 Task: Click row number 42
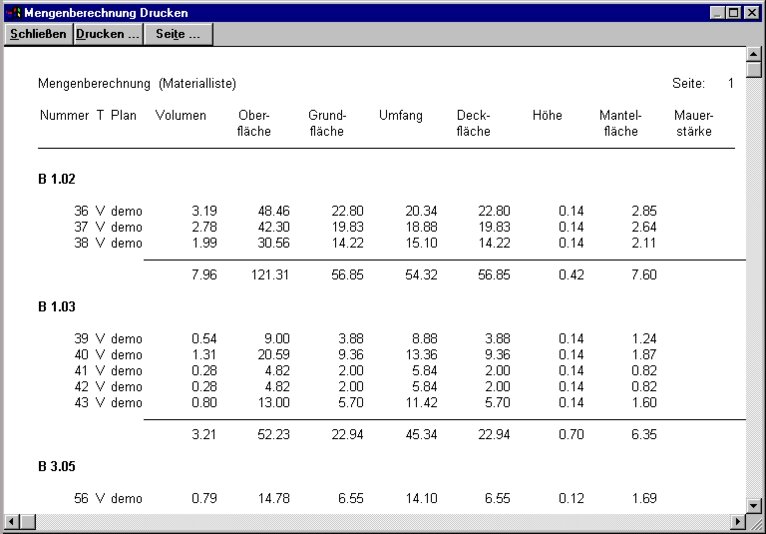pos(81,387)
